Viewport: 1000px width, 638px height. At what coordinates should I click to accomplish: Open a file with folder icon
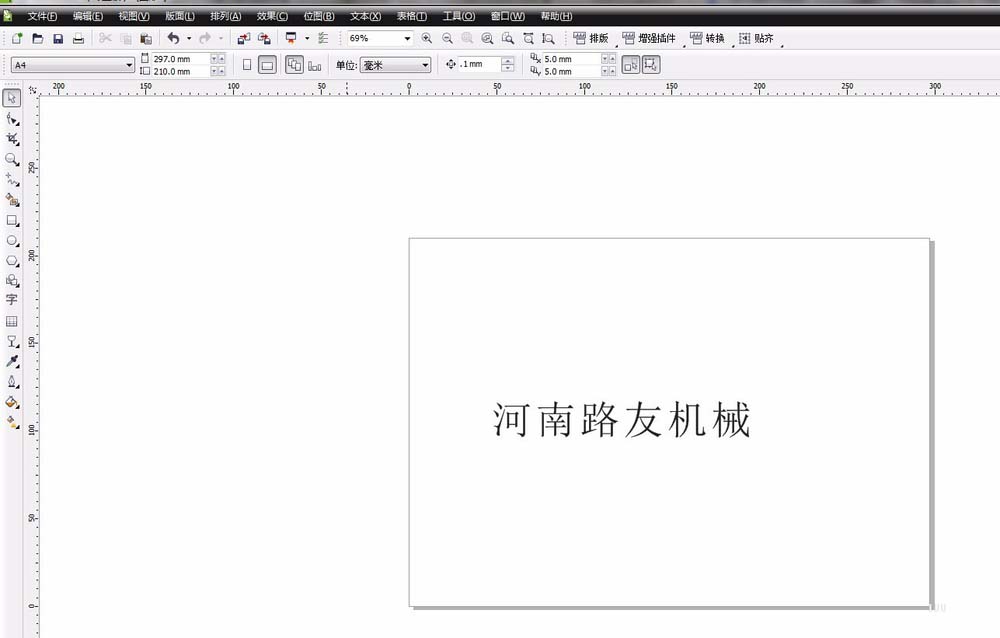click(x=38, y=38)
